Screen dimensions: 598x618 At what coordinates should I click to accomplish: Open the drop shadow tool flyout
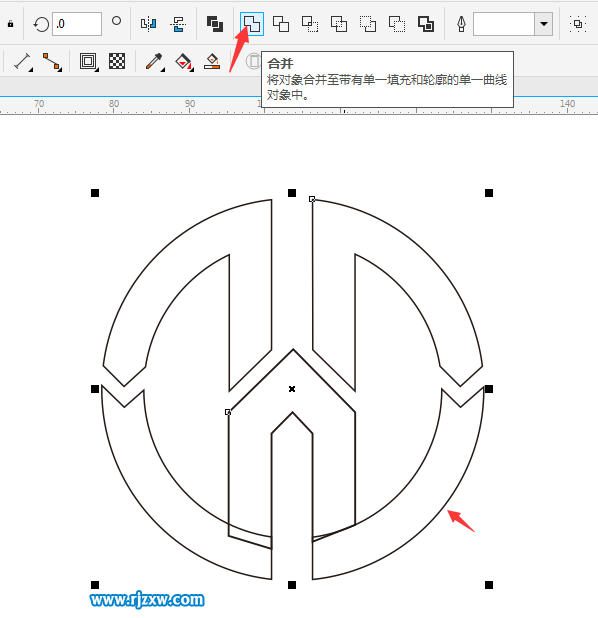point(88,62)
